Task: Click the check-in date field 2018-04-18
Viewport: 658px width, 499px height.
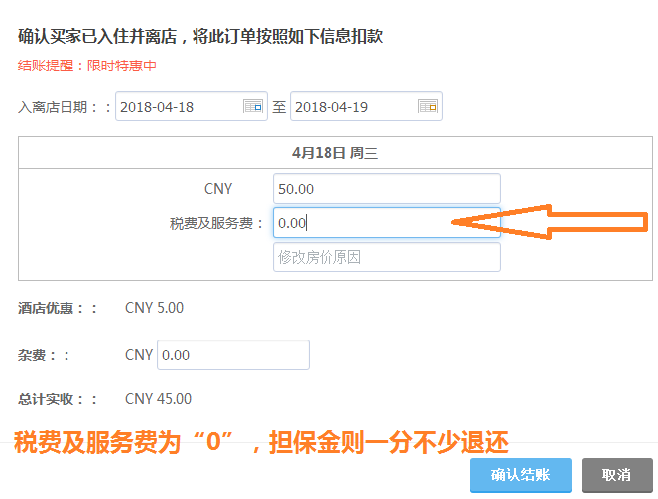Action: tap(191, 106)
